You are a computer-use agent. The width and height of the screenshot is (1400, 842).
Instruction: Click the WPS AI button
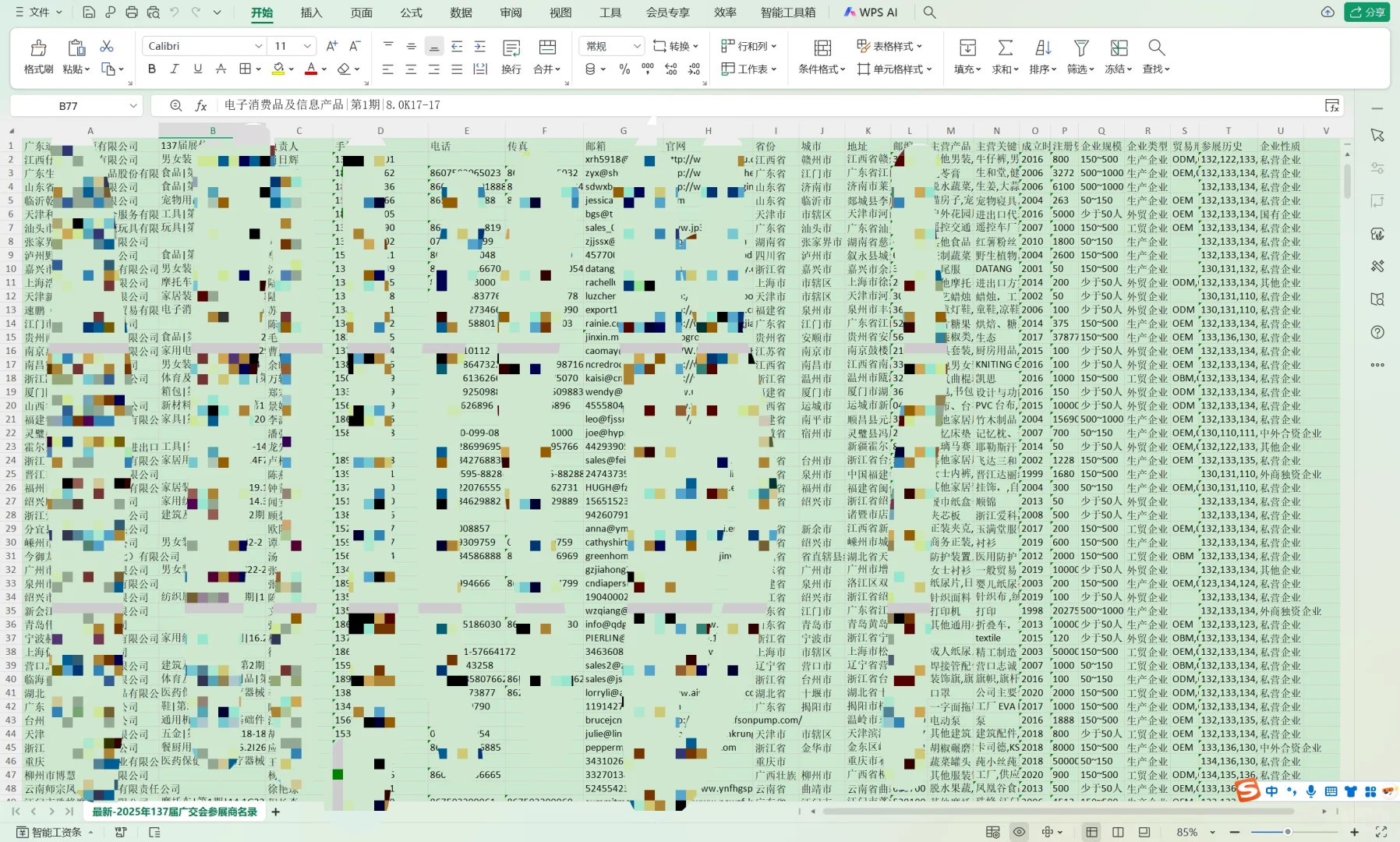click(x=871, y=12)
